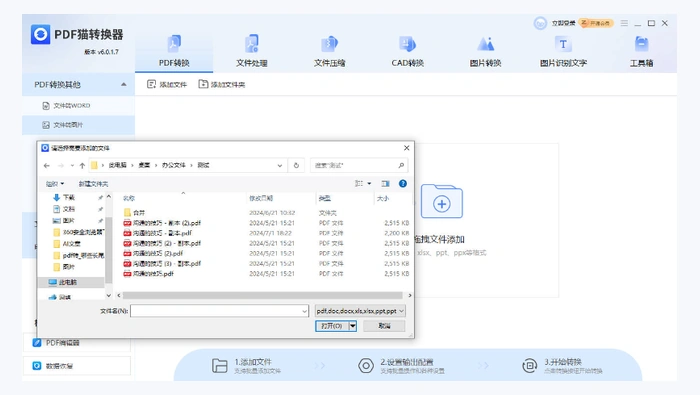Toggle the preview pane icon
700x395 pixels.
pyautogui.click(x=385, y=183)
